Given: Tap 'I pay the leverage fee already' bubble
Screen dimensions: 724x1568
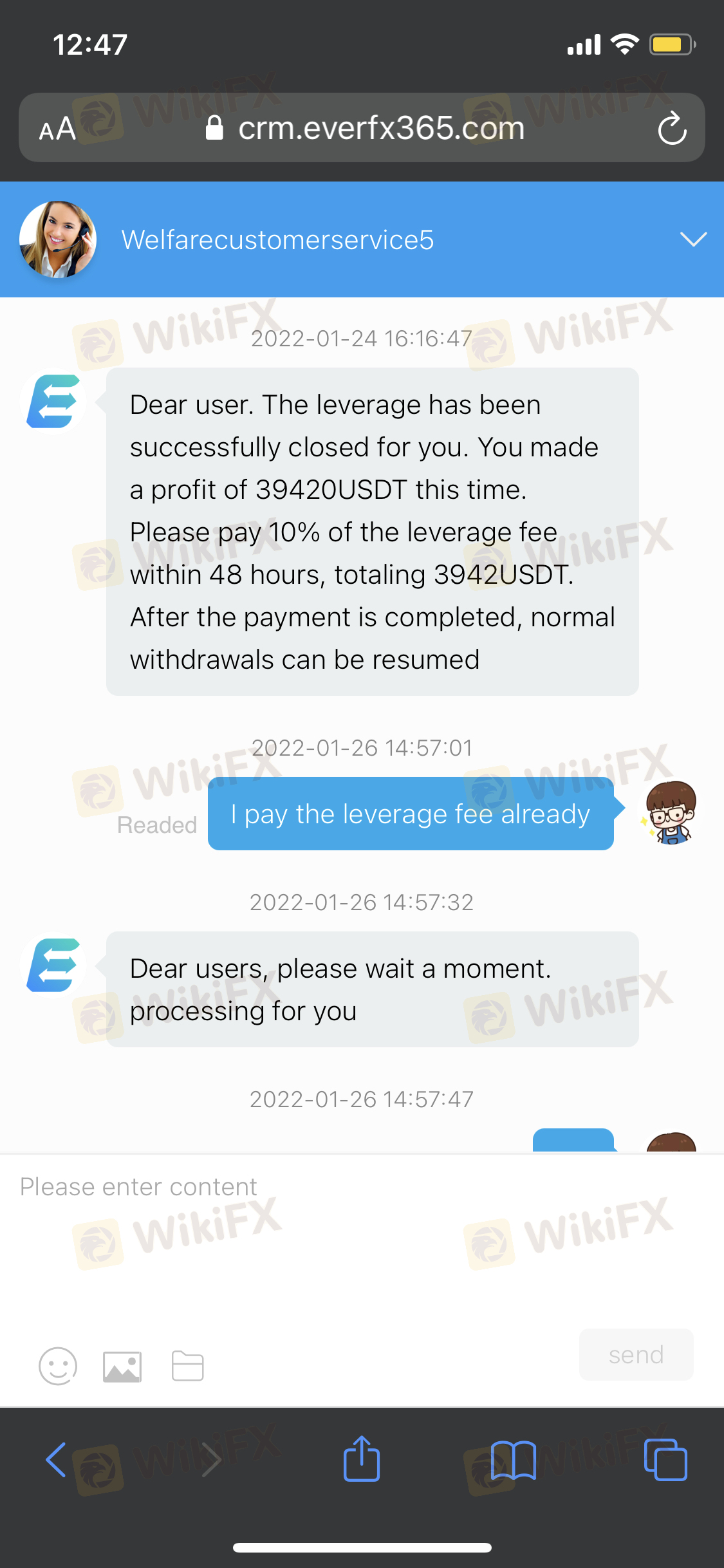Looking at the screenshot, I should (x=411, y=814).
